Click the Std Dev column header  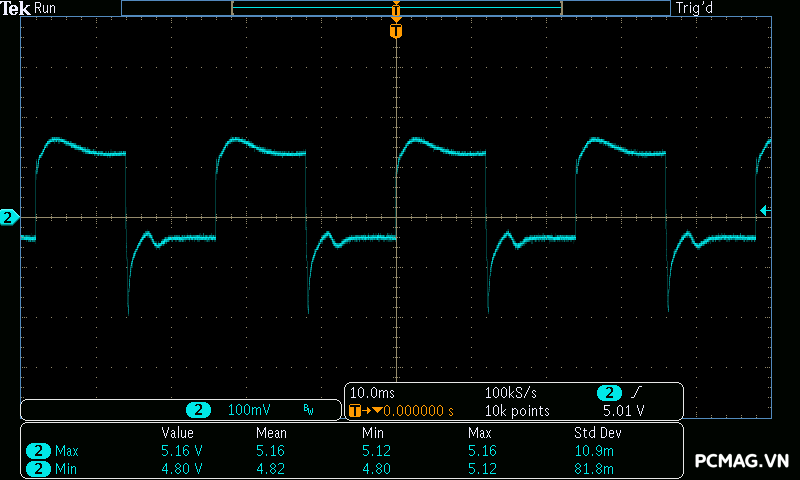(595, 433)
